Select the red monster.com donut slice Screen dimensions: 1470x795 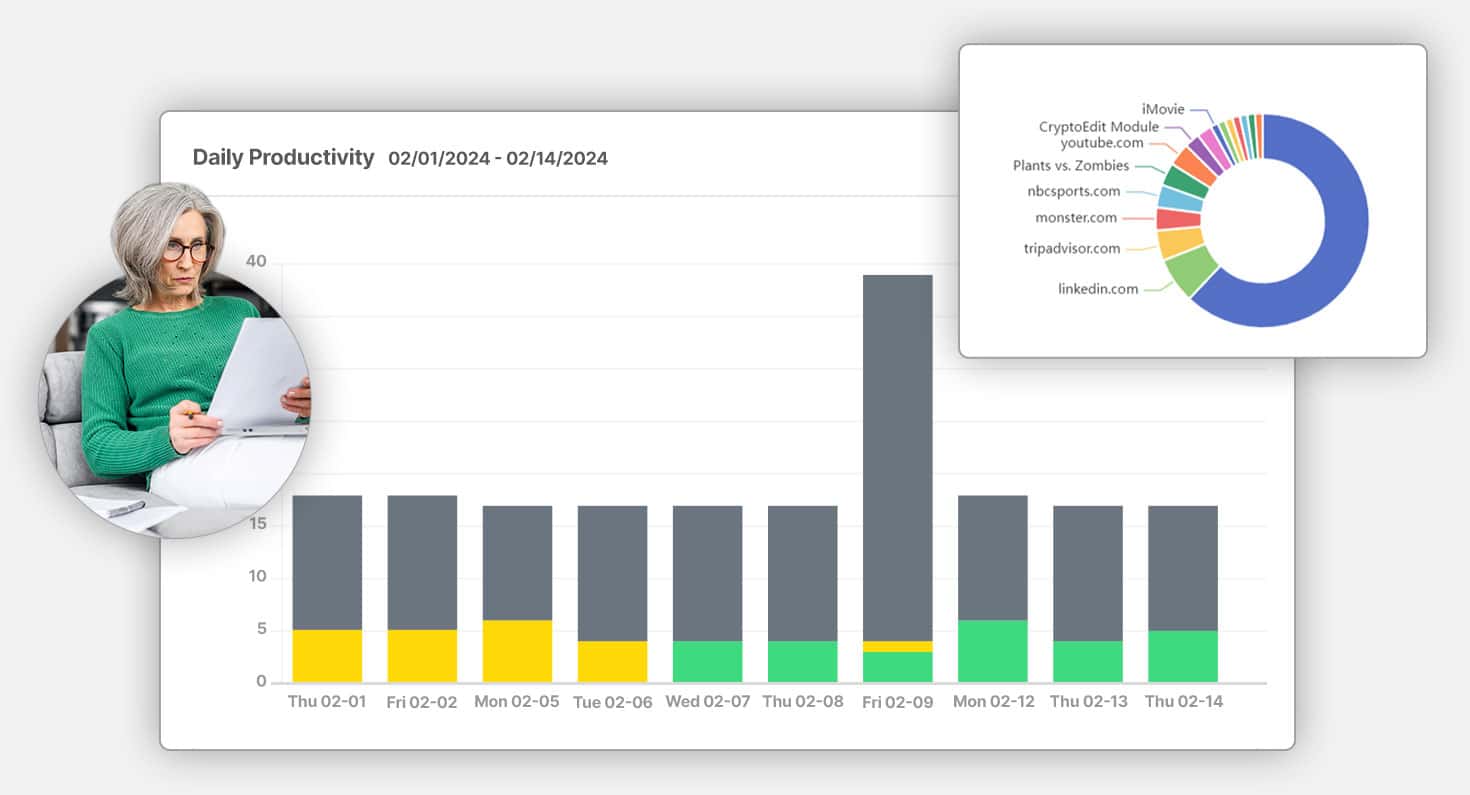[x=1178, y=218]
